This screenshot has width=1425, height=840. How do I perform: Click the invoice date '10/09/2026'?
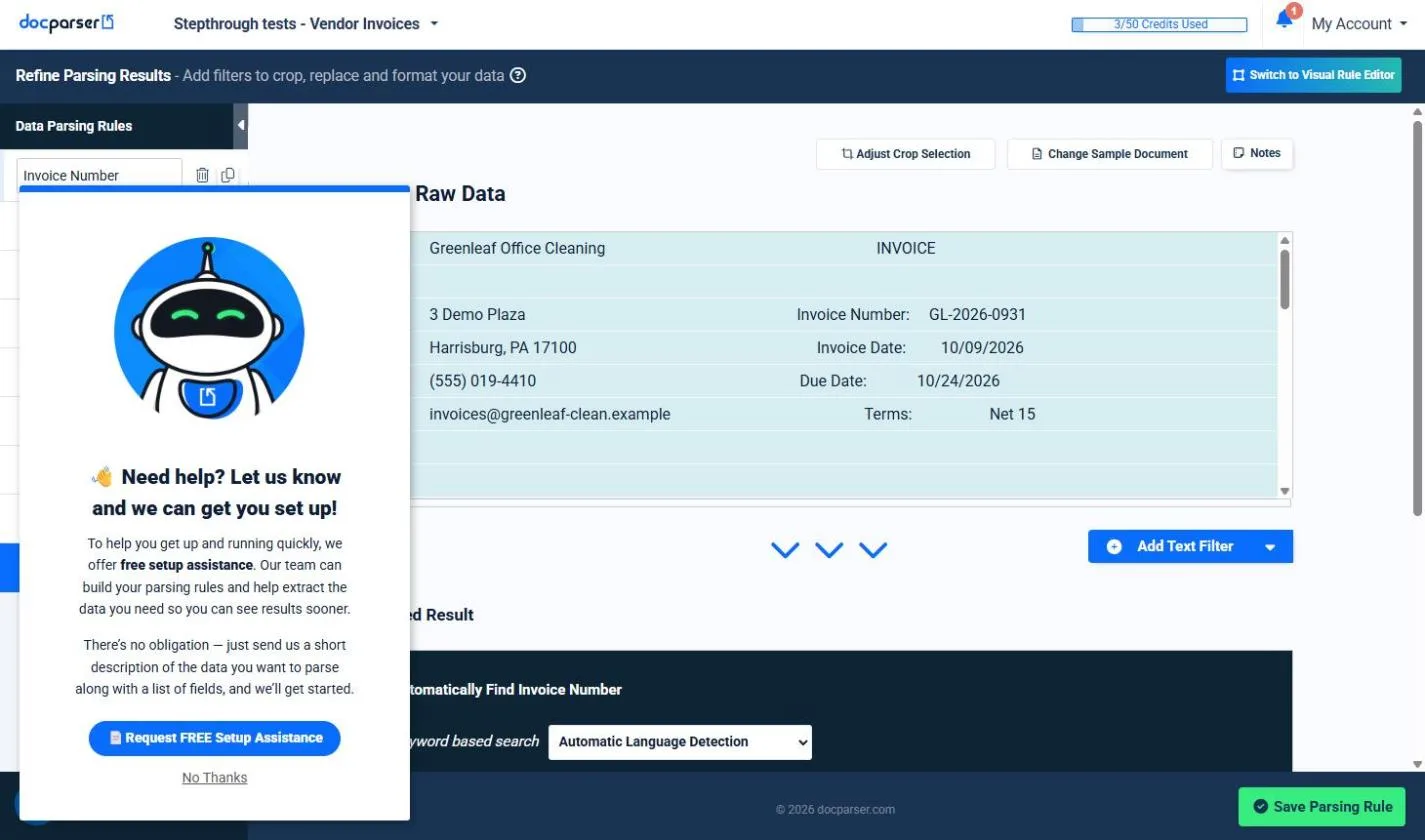982,348
